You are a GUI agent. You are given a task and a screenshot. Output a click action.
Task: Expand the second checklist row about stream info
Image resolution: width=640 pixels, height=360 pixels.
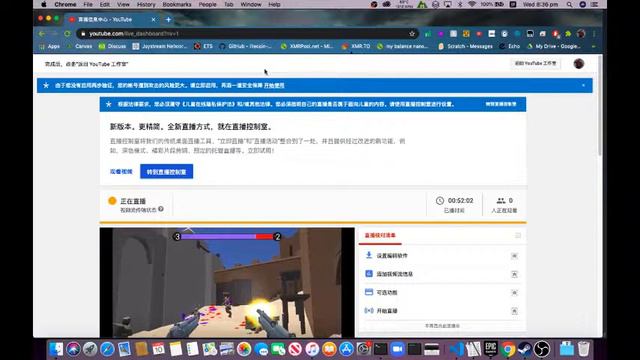click(514, 274)
